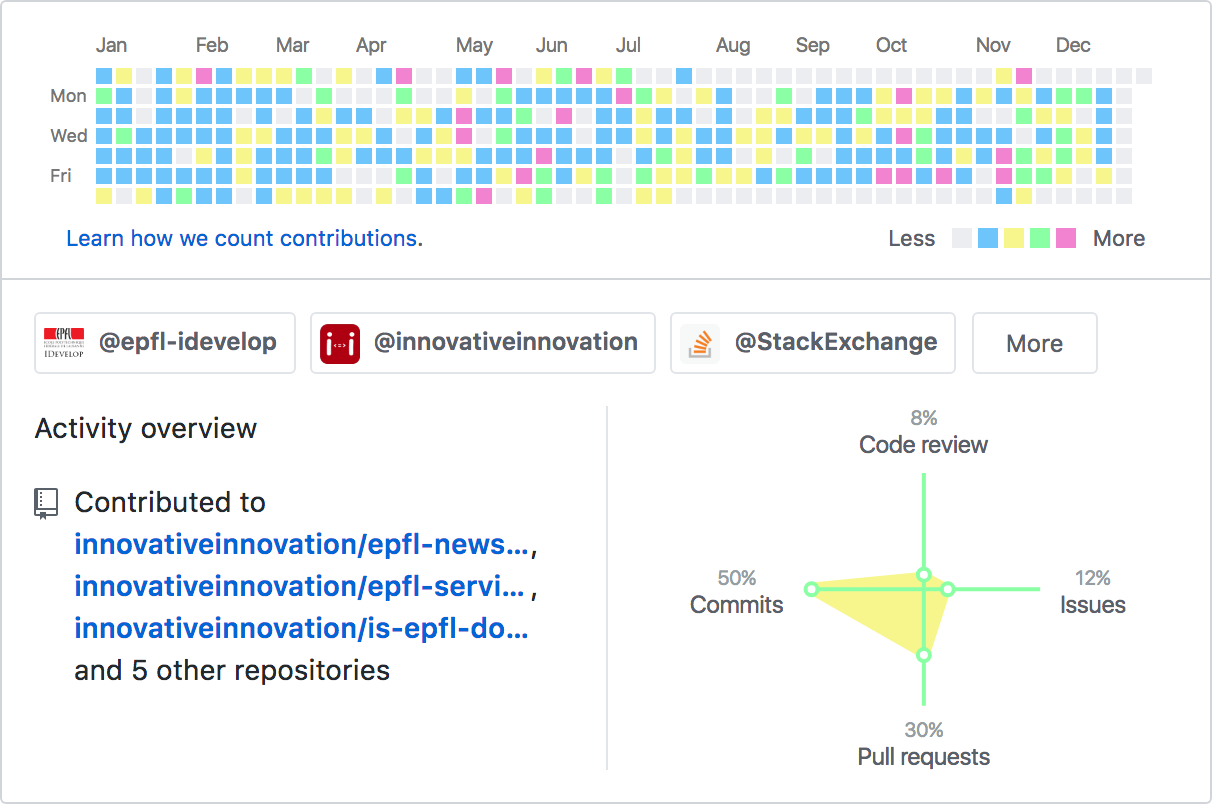Viewport: 1212px width, 804px height.
Task: Click the pink legend swatch next to More
Action: pyautogui.click(x=1066, y=238)
